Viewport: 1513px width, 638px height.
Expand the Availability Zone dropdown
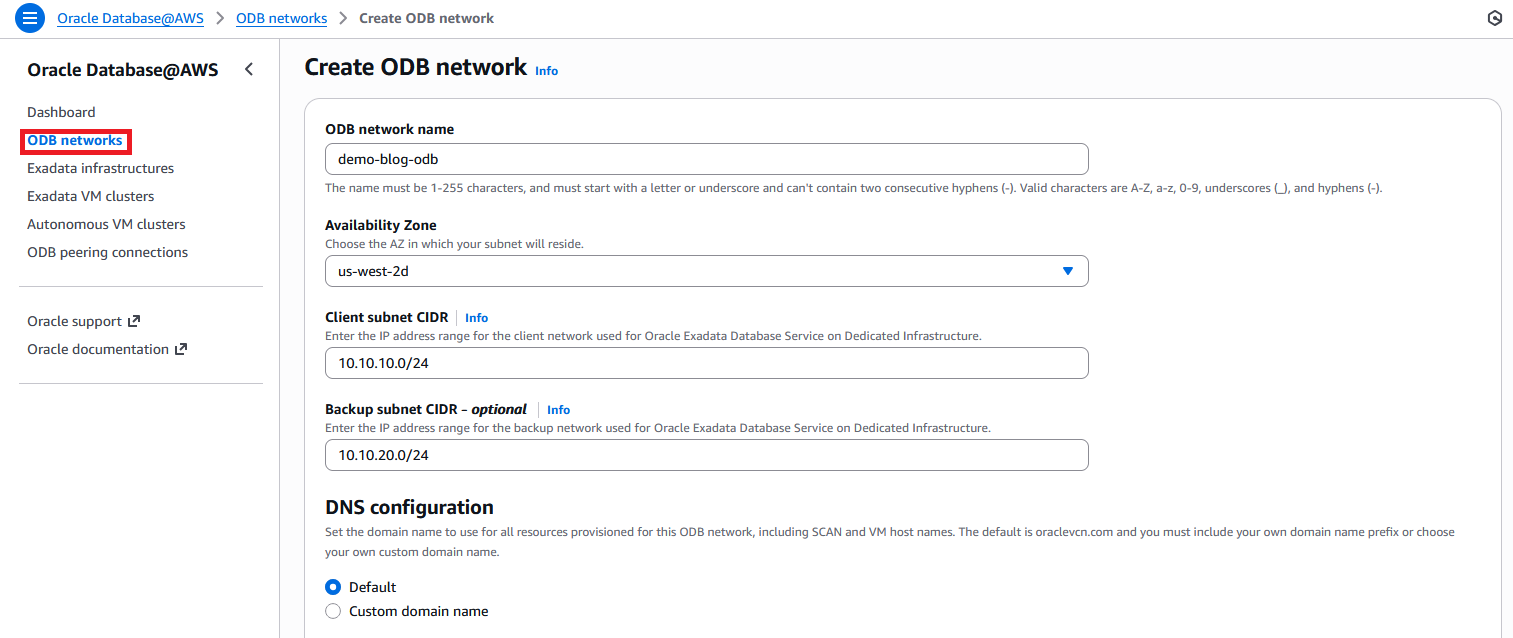click(x=706, y=271)
